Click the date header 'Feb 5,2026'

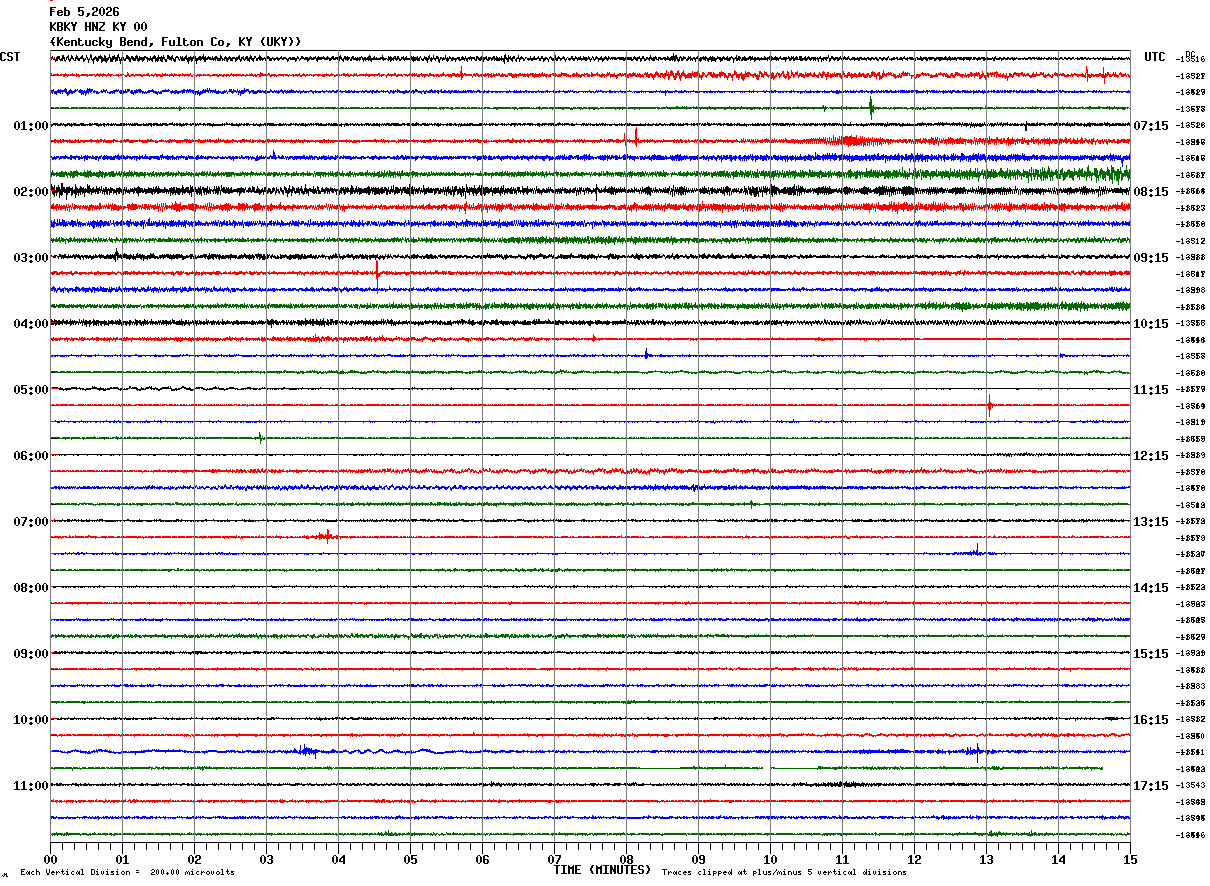(x=84, y=12)
